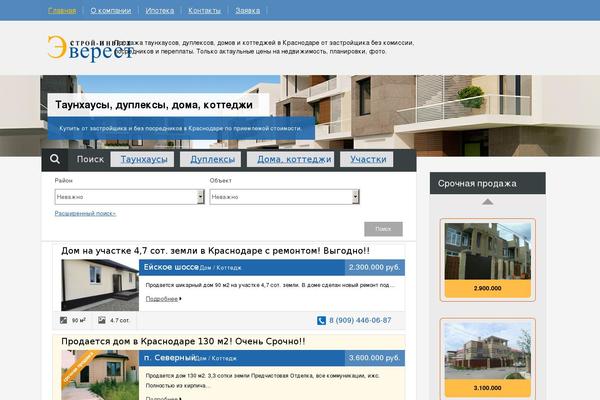Click phone number 8 (909) 446-06-87

pyautogui.click(x=360, y=320)
